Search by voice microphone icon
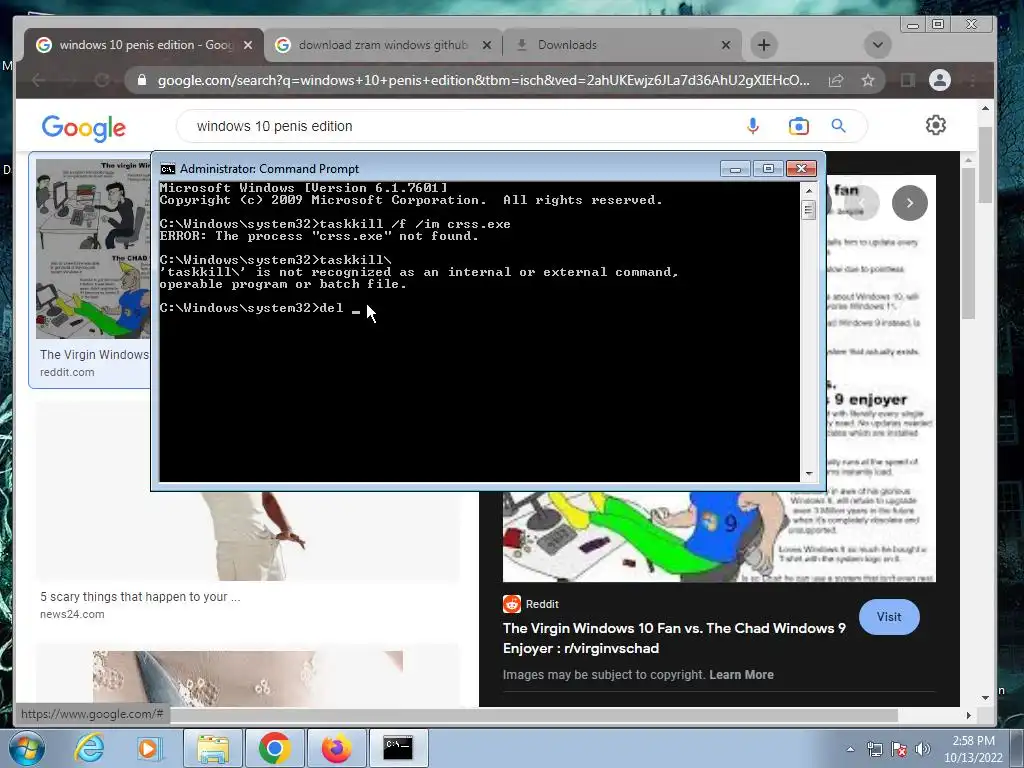Screen dimensions: 1024x768 pyautogui.click(x=752, y=126)
